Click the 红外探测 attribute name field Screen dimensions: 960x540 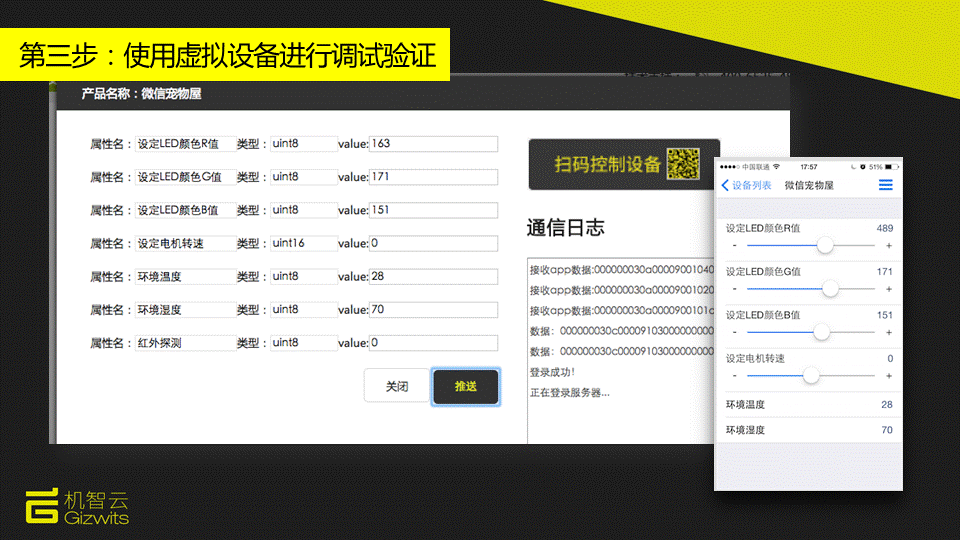click(x=185, y=343)
